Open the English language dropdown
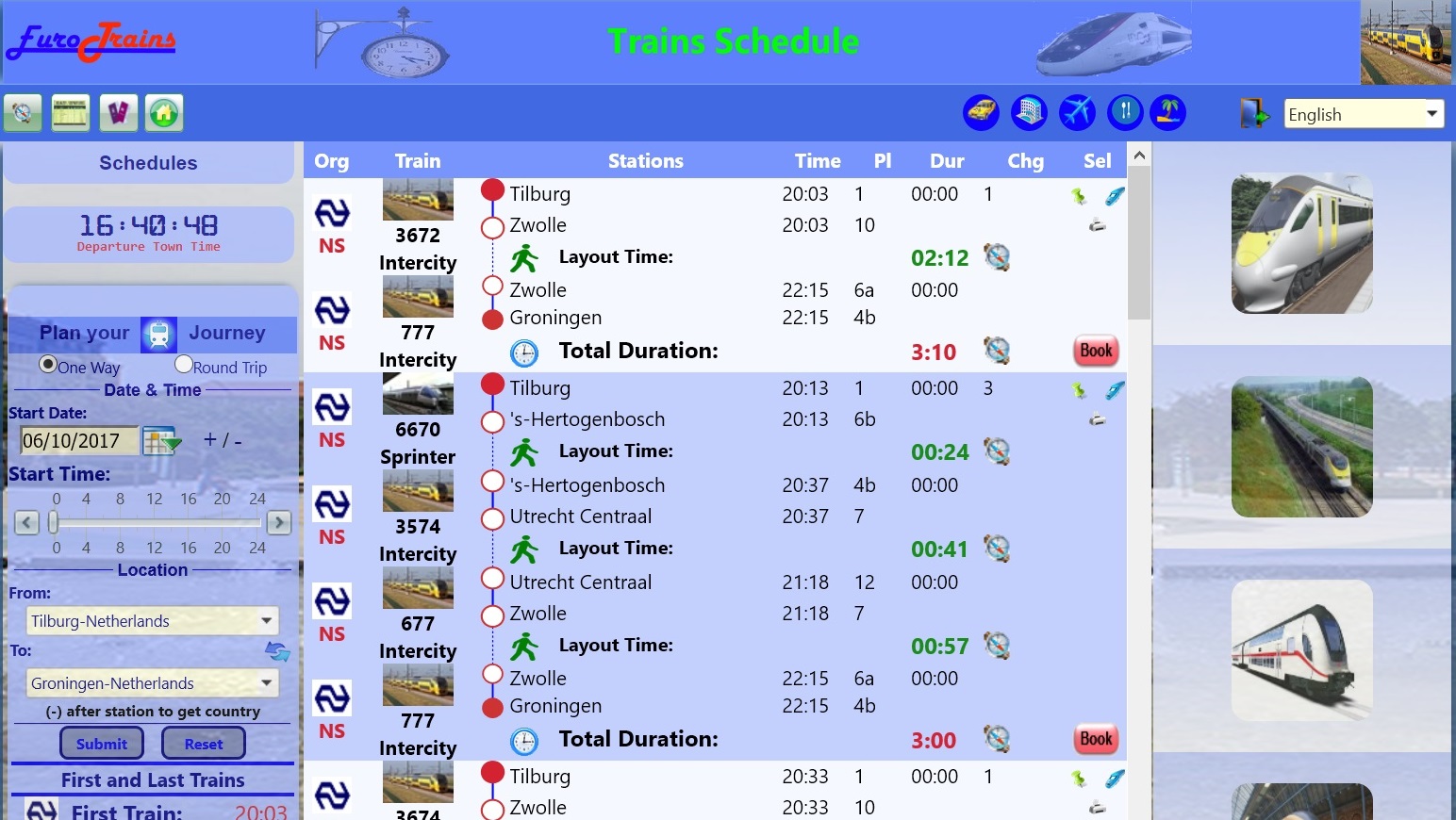This screenshot has width=1456, height=820. click(1364, 114)
